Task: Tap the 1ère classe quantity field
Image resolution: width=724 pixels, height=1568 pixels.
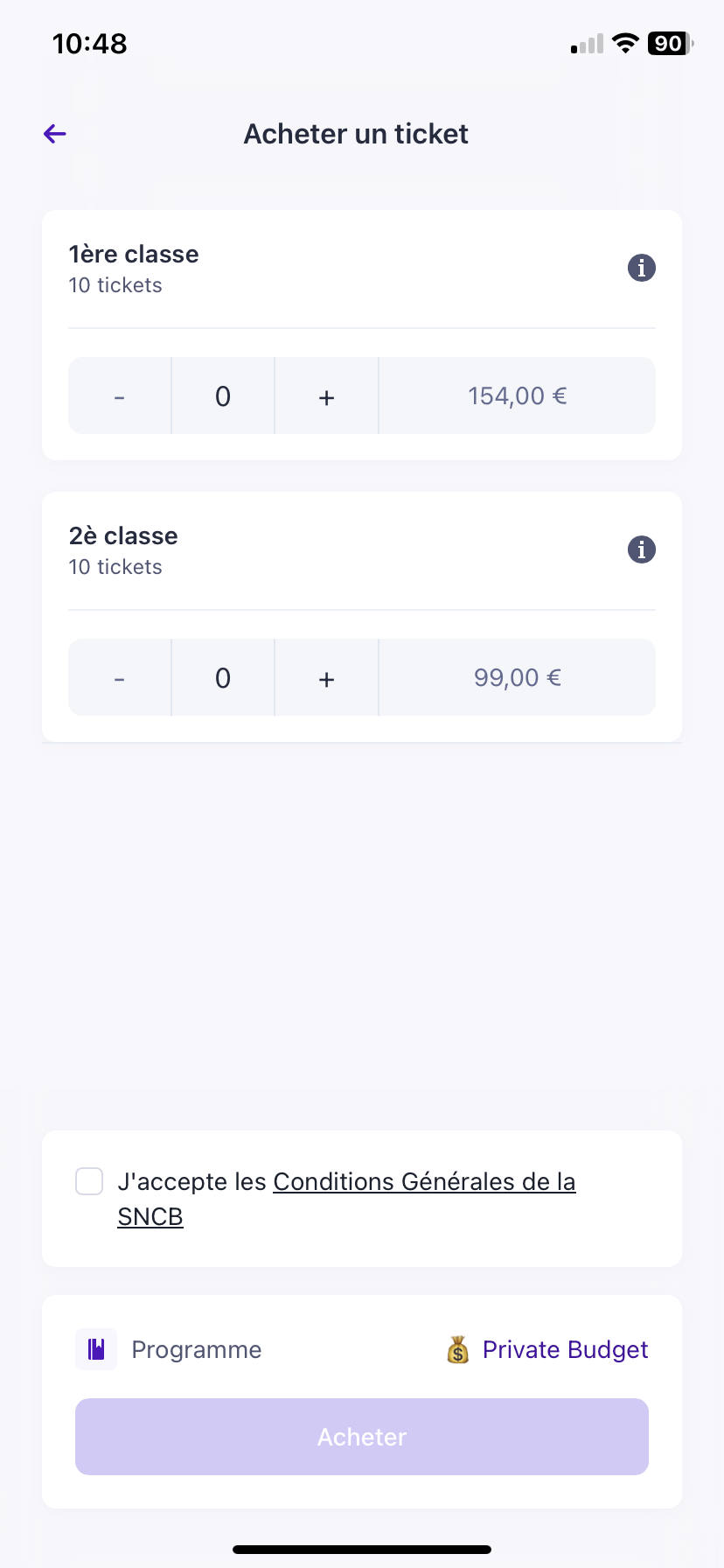Action: coord(223,396)
